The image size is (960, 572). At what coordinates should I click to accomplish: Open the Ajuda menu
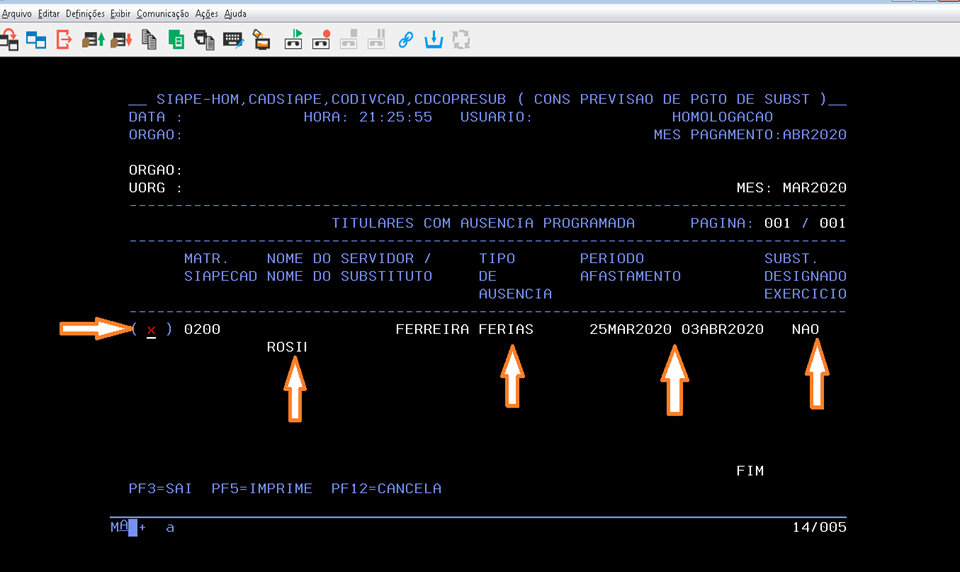pos(235,13)
